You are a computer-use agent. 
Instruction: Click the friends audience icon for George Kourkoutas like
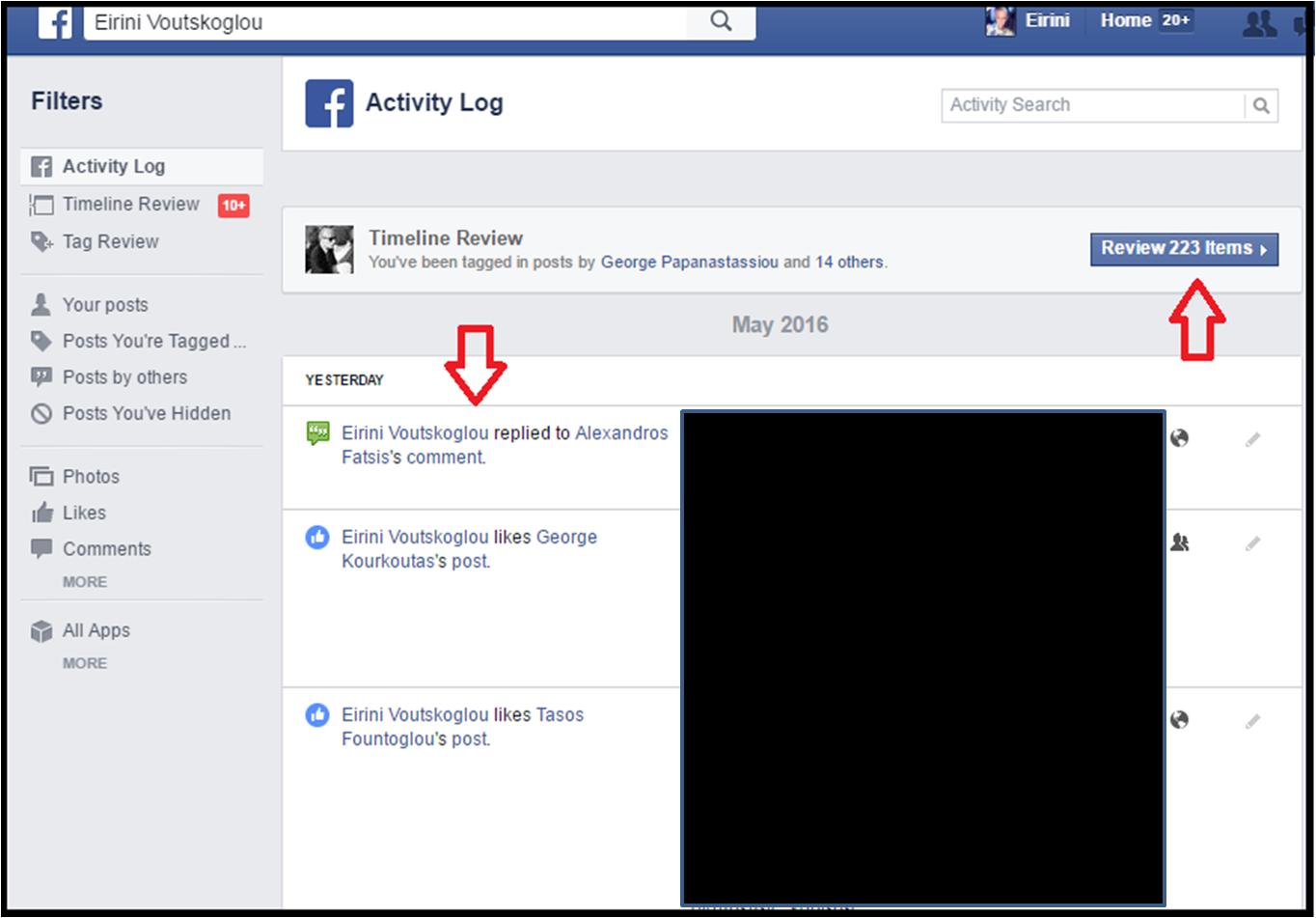click(x=1179, y=542)
